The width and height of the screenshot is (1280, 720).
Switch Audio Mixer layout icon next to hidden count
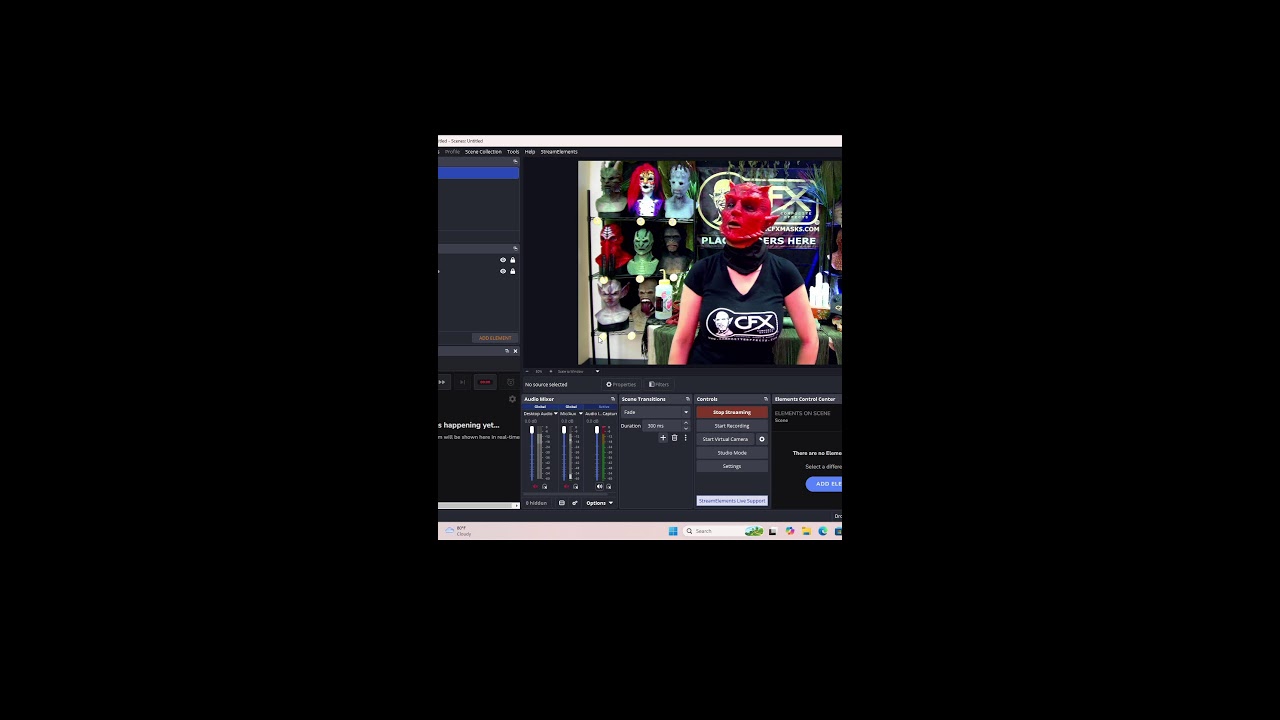click(x=561, y=503)
